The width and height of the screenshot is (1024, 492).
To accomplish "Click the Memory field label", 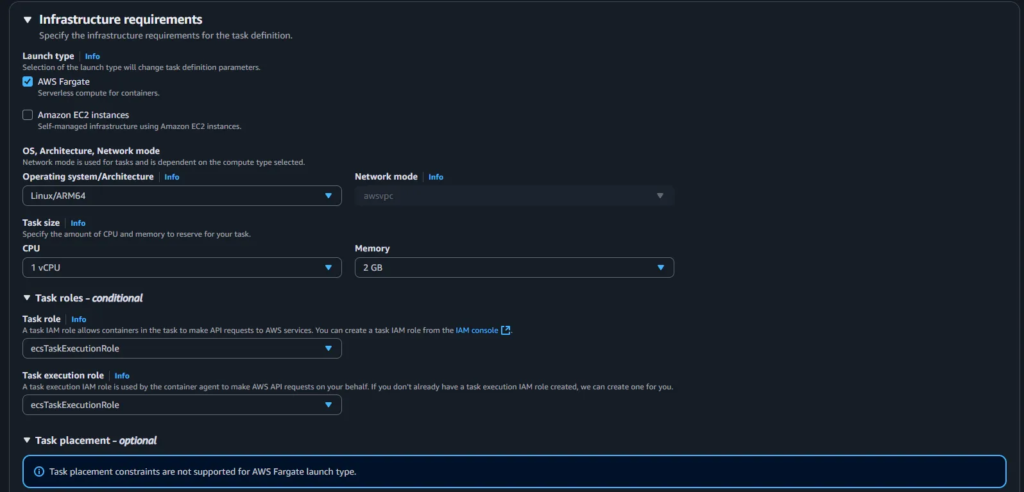I will click(372, 248).
